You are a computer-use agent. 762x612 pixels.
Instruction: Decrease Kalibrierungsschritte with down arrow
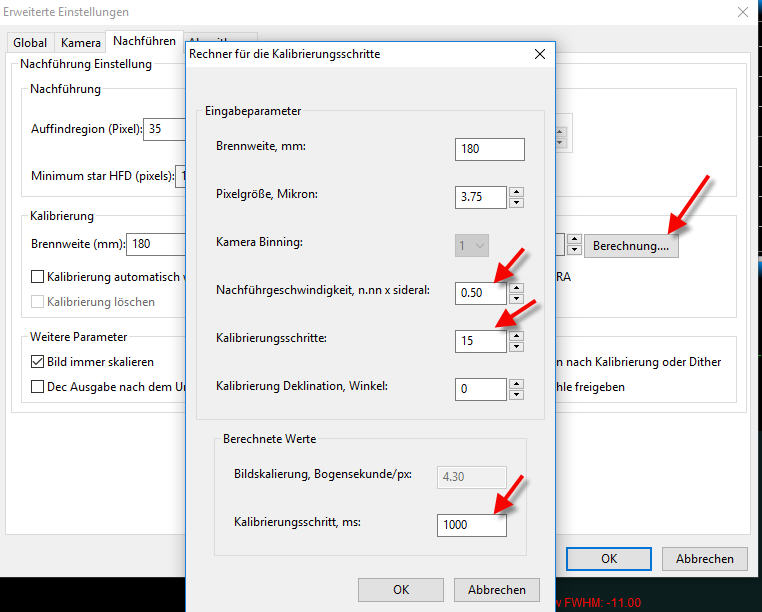[516, 346]
